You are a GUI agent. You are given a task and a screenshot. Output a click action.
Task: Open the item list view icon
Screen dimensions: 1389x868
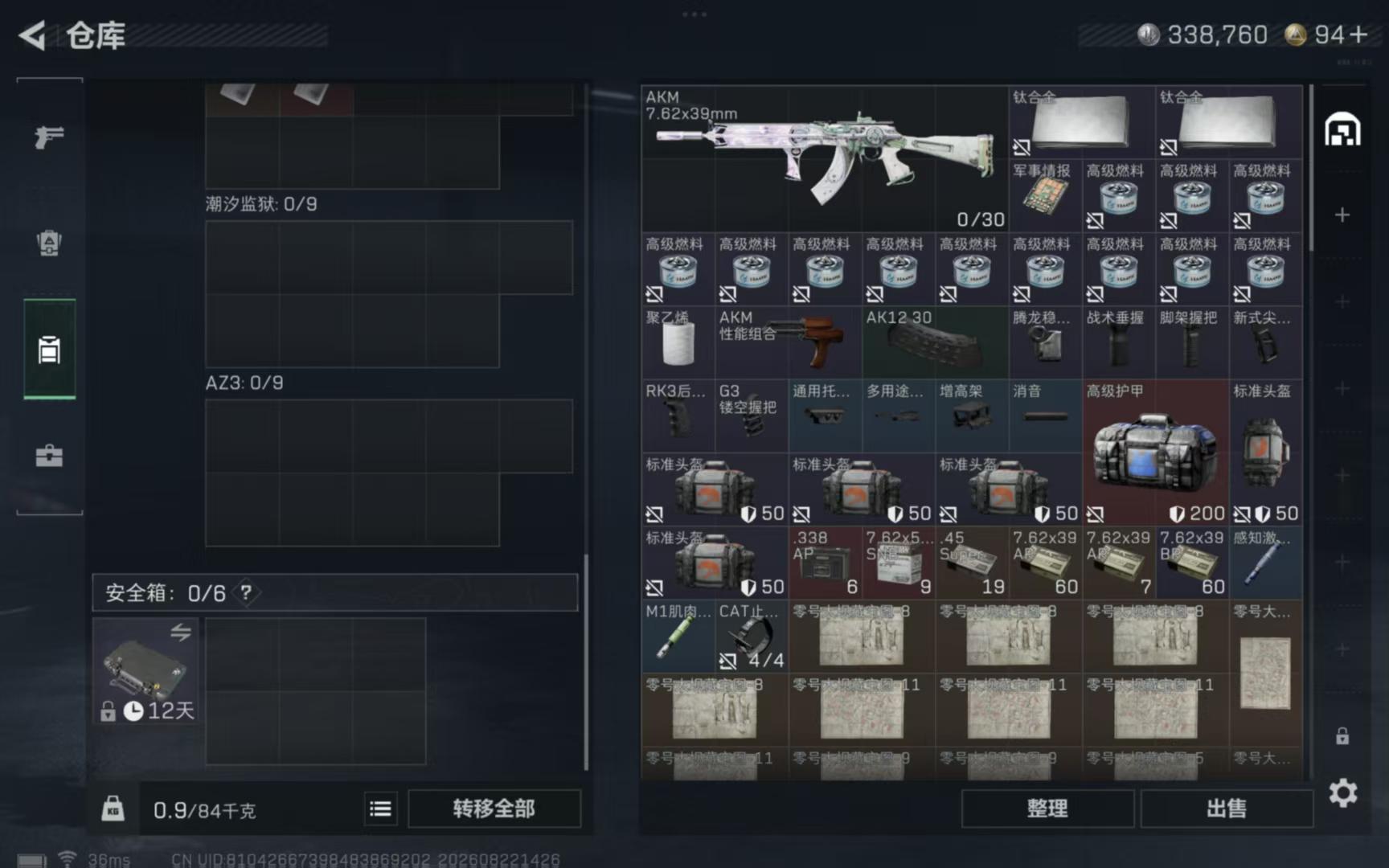coord(380,809)
